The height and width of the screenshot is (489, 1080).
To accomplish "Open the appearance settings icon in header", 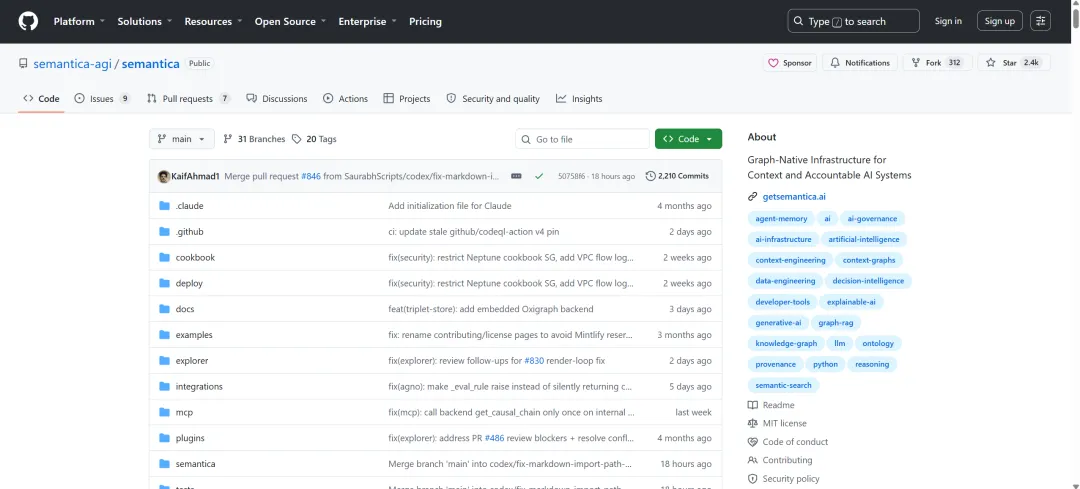I will pos(1040,21).
